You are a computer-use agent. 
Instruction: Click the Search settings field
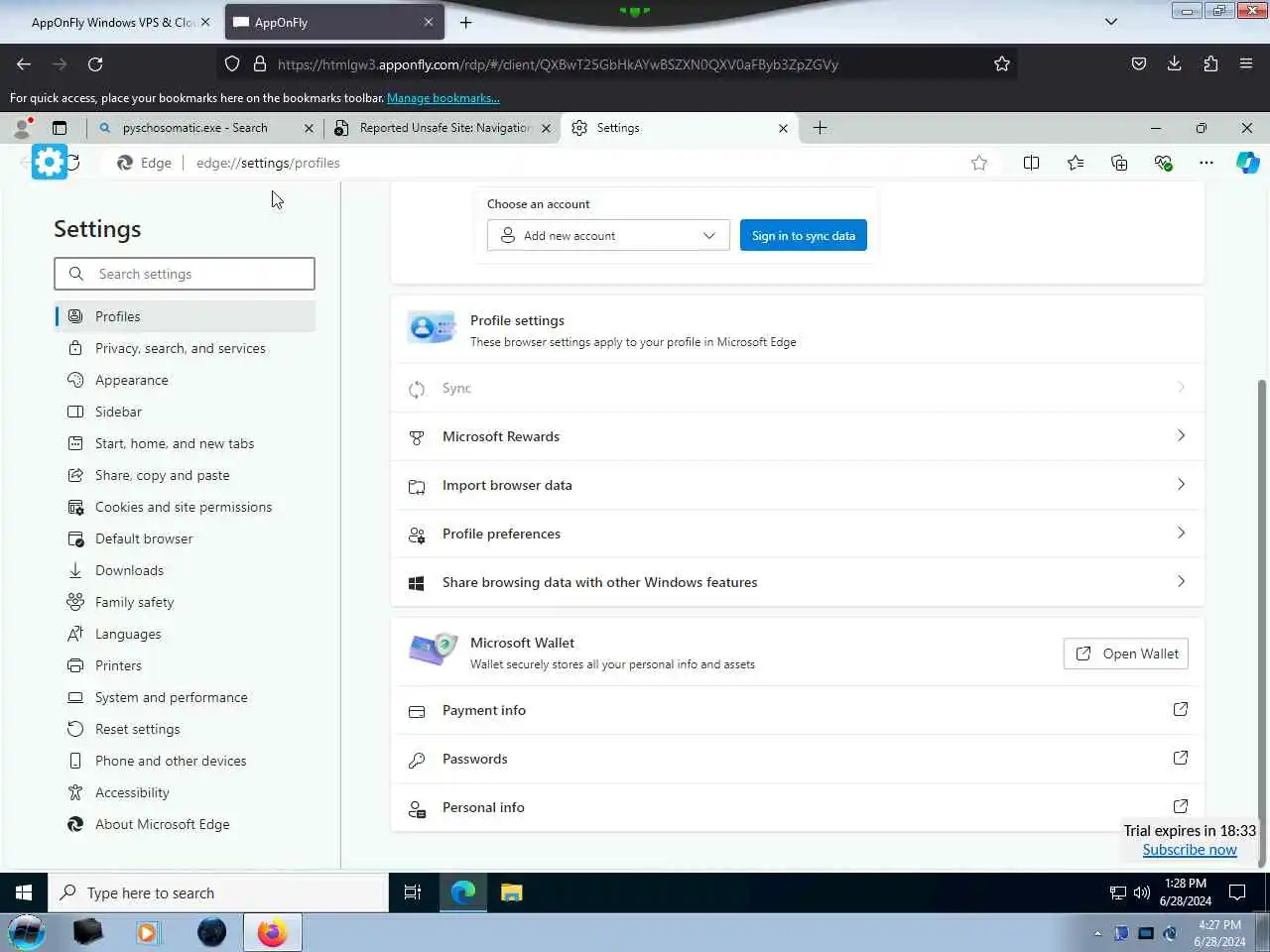click(185, 274)
